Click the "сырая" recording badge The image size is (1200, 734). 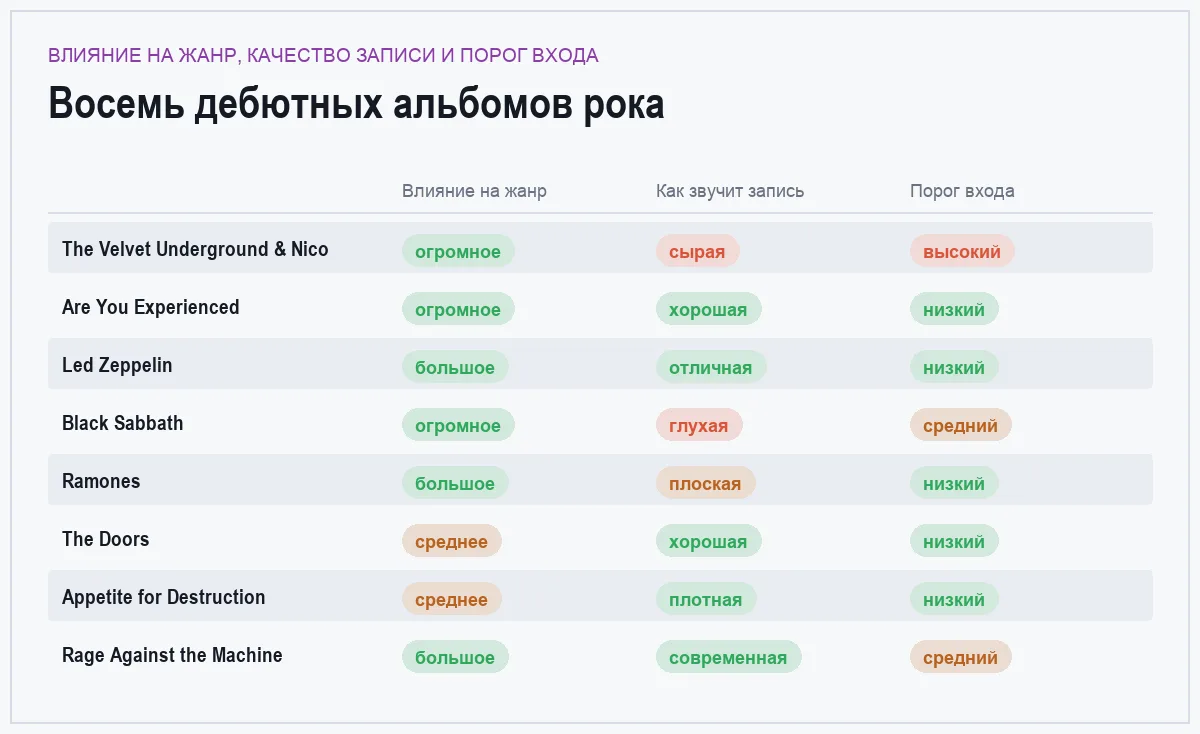tap(697, 251)
